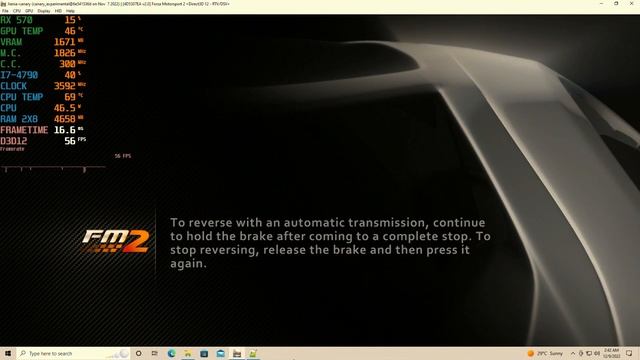
Task: Switch to the Xenia emulator taskbar icon
Action: [x=237, y=353]
